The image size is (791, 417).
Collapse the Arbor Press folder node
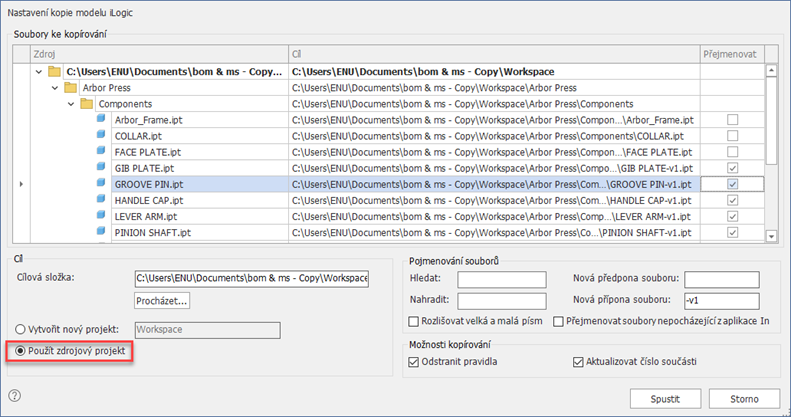coord(54,88)
